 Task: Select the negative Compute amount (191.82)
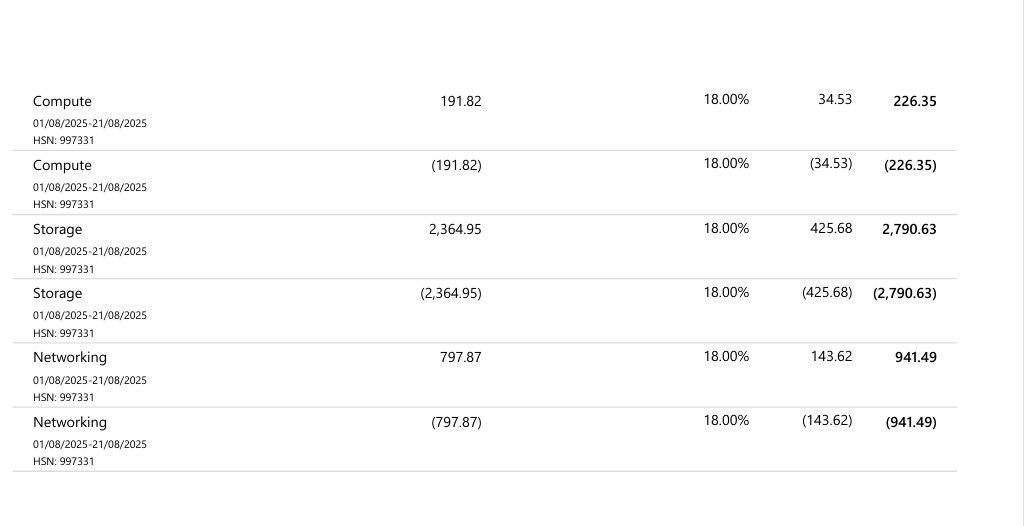point(456,165)
